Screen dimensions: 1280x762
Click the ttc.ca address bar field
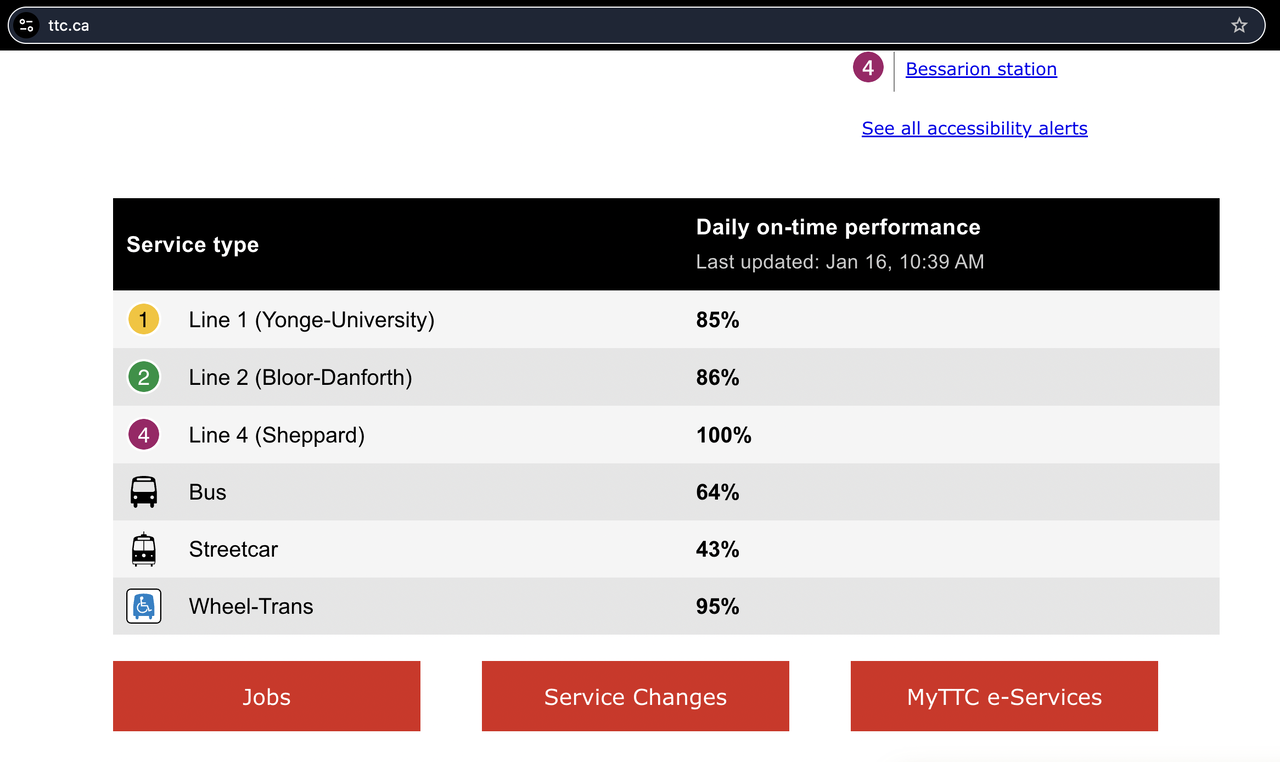point(600,26)
